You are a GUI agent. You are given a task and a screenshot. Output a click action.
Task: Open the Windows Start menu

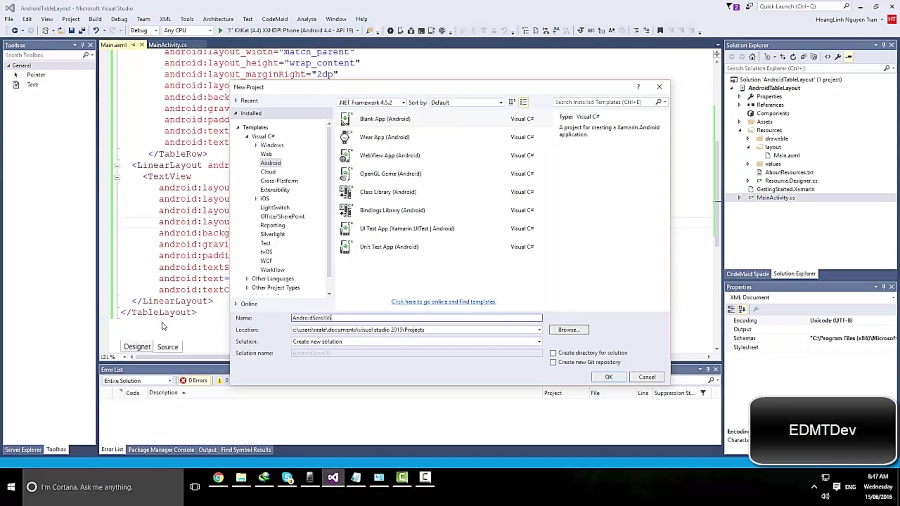[11, 486]
